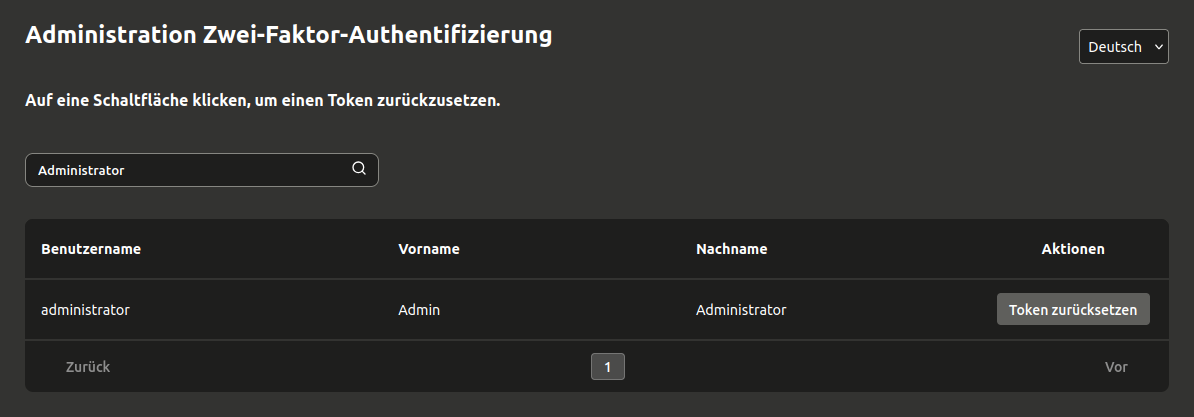1194x417 pixels.
Task: Click the Admin first name cell
Action: click(x=419, y=310)
